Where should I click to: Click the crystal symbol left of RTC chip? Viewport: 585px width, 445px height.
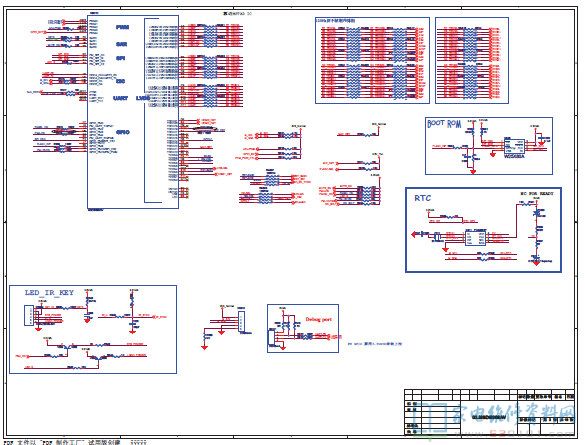pyautogui.click(x=437, y=236)
